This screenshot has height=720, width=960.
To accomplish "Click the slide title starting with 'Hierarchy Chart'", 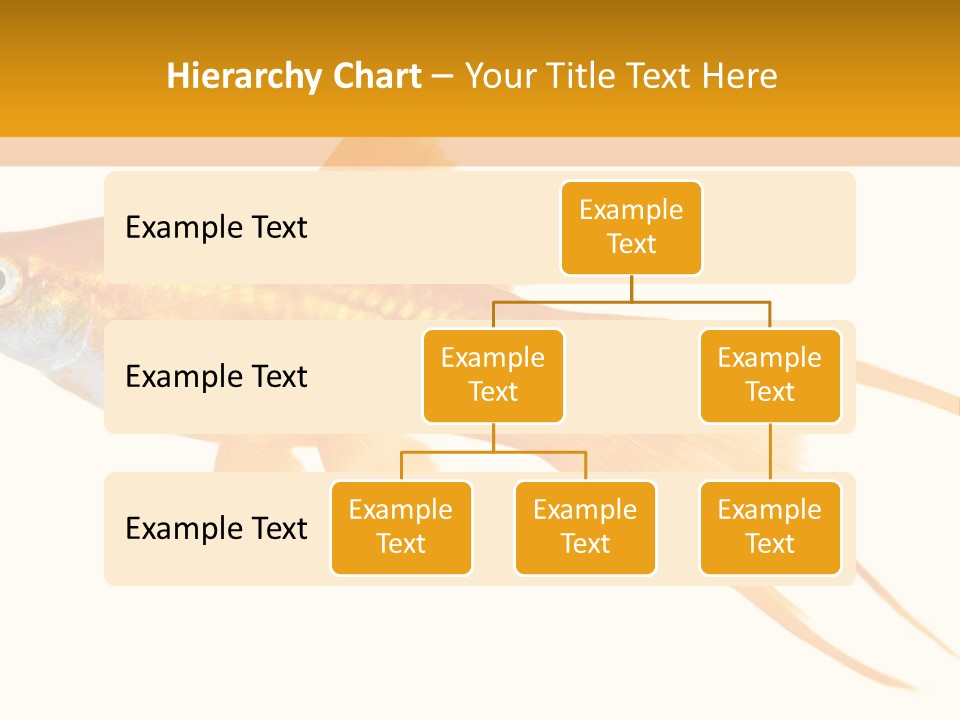I will coord(471,76).
